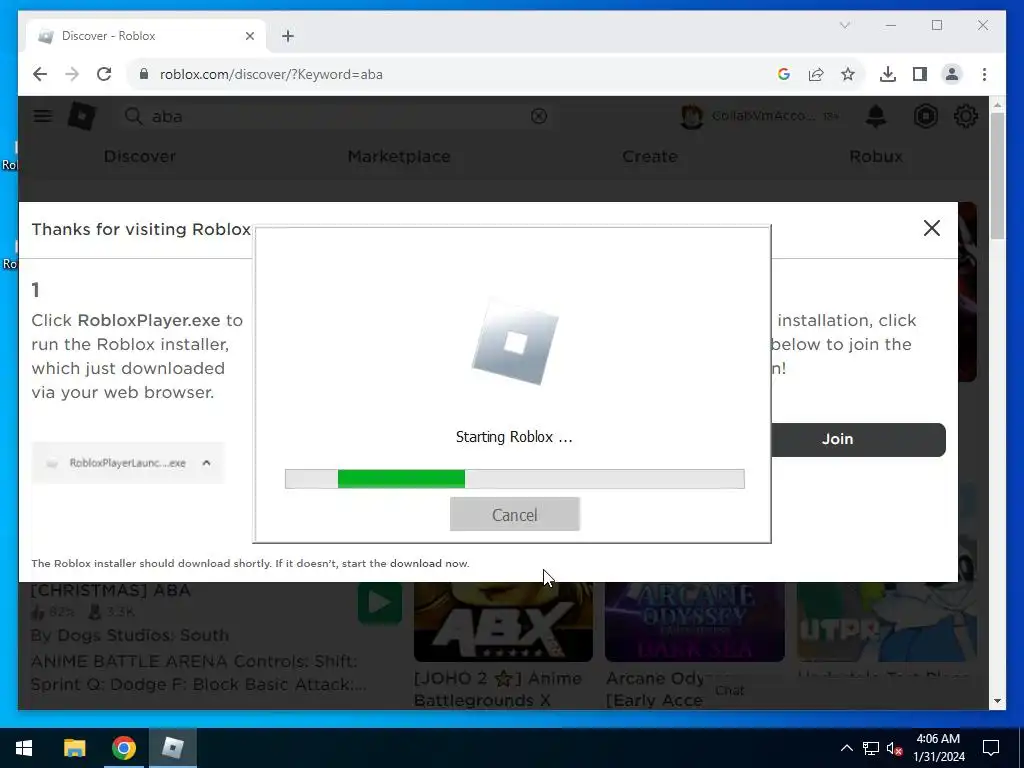Go forward in Chrome
Viewport: 1024px width, 768px height.
coord(72,74)
